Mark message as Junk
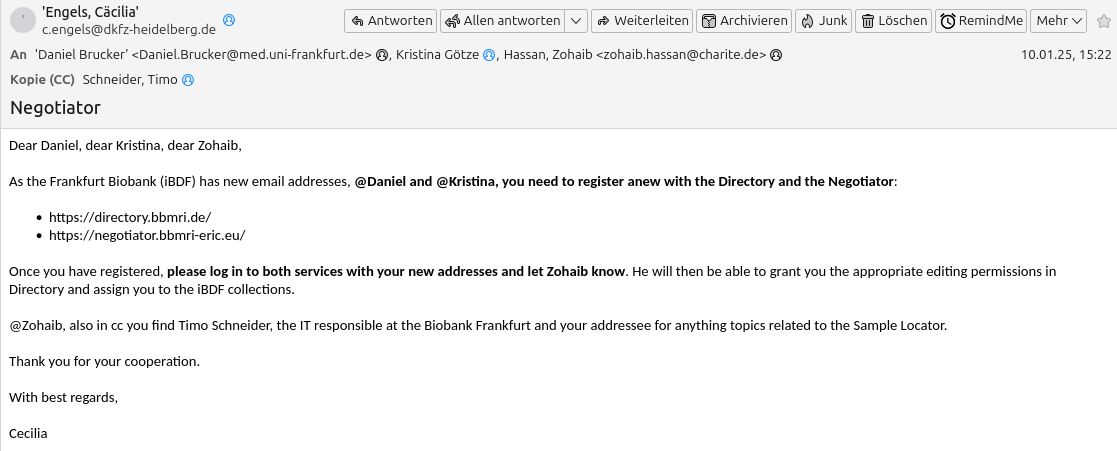This screenshot has height=451, width=1117. (823, 21)
